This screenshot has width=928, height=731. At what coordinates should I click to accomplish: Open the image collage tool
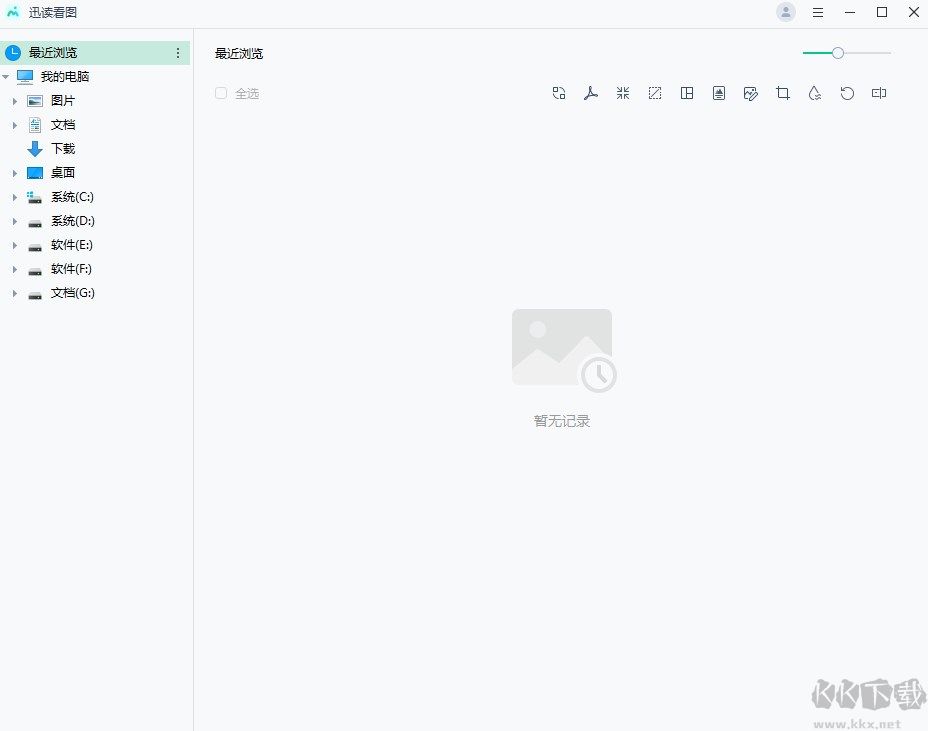[x=687, y=92]
